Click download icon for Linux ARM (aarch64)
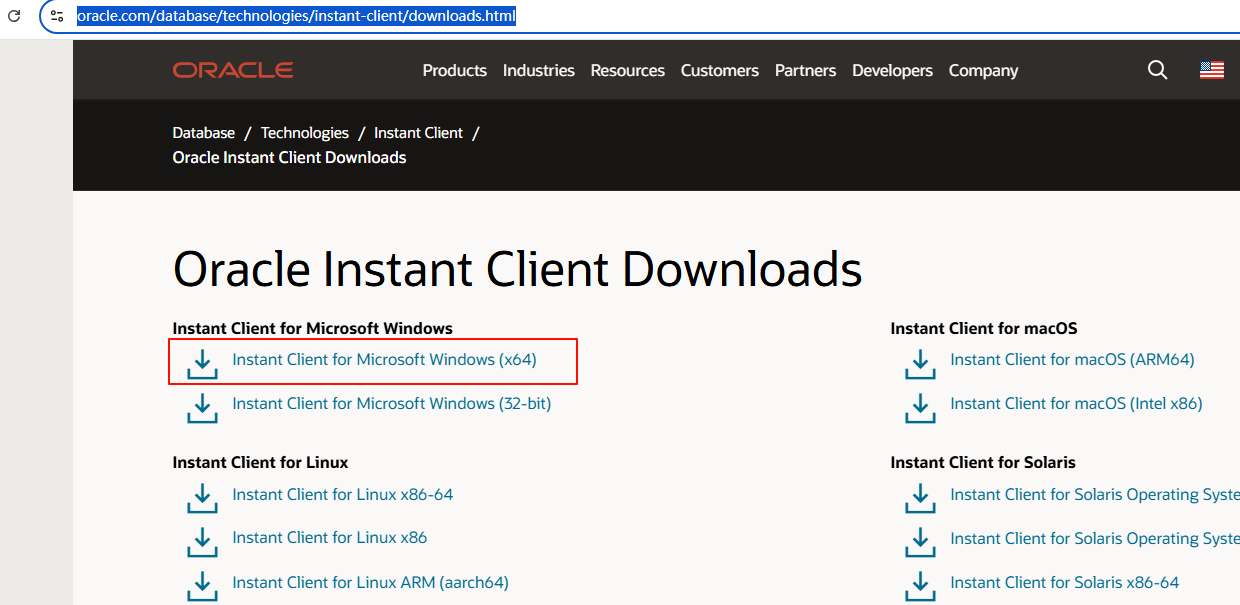The image size is (1240, 605). pyautogui.click(x=202, y=586)
